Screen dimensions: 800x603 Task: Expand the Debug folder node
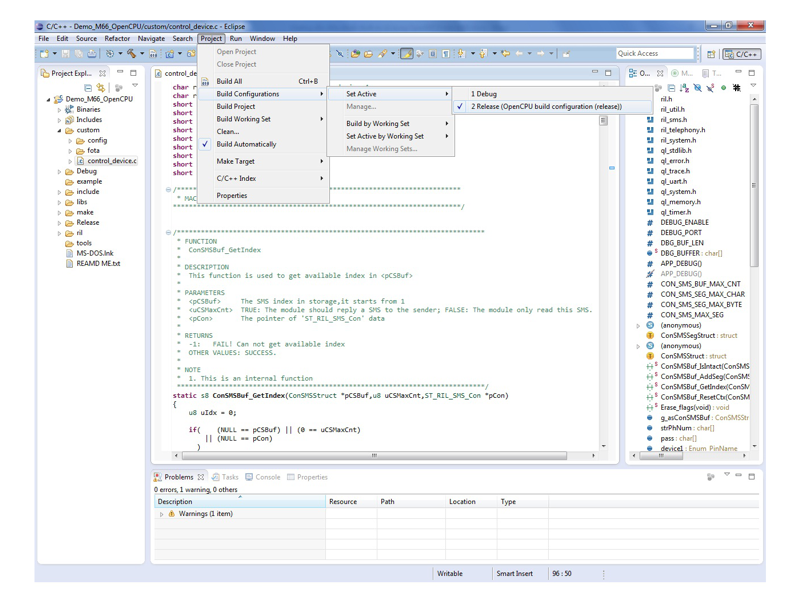[x=59, y=171]
